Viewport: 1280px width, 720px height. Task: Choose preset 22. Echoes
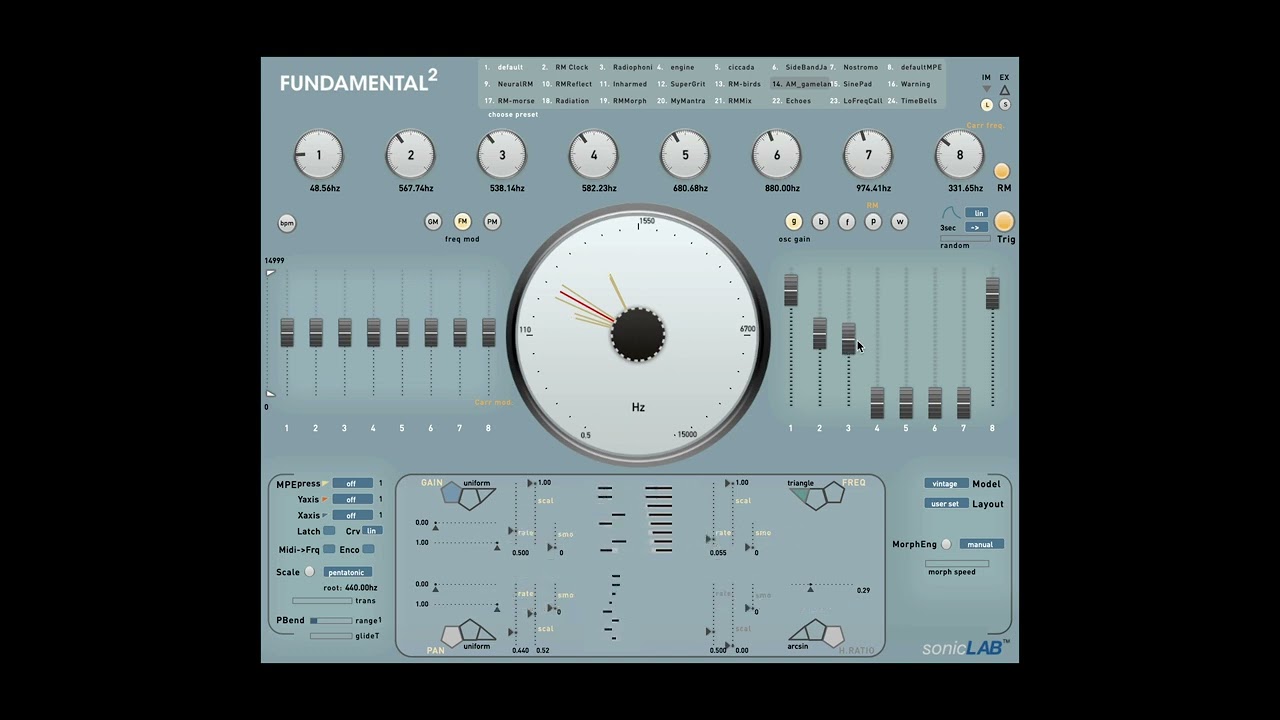792,101
